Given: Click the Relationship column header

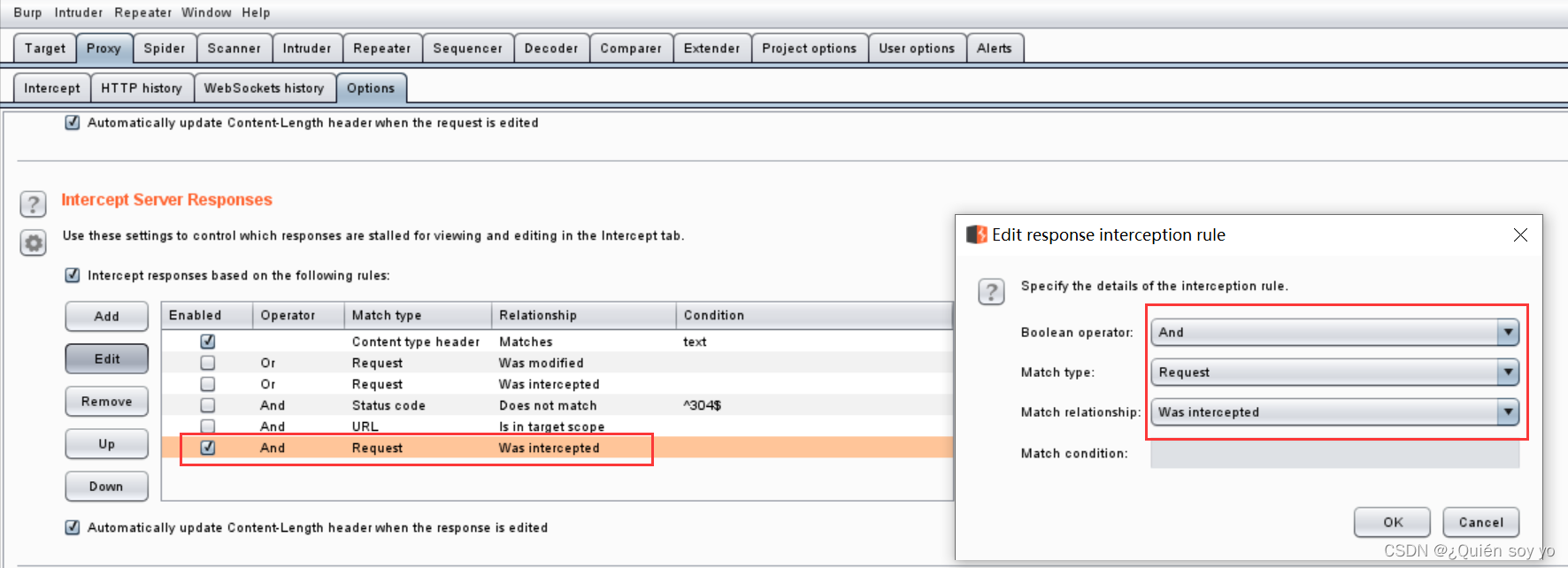Looking at the screenshot, I should [x=584, y=315].
